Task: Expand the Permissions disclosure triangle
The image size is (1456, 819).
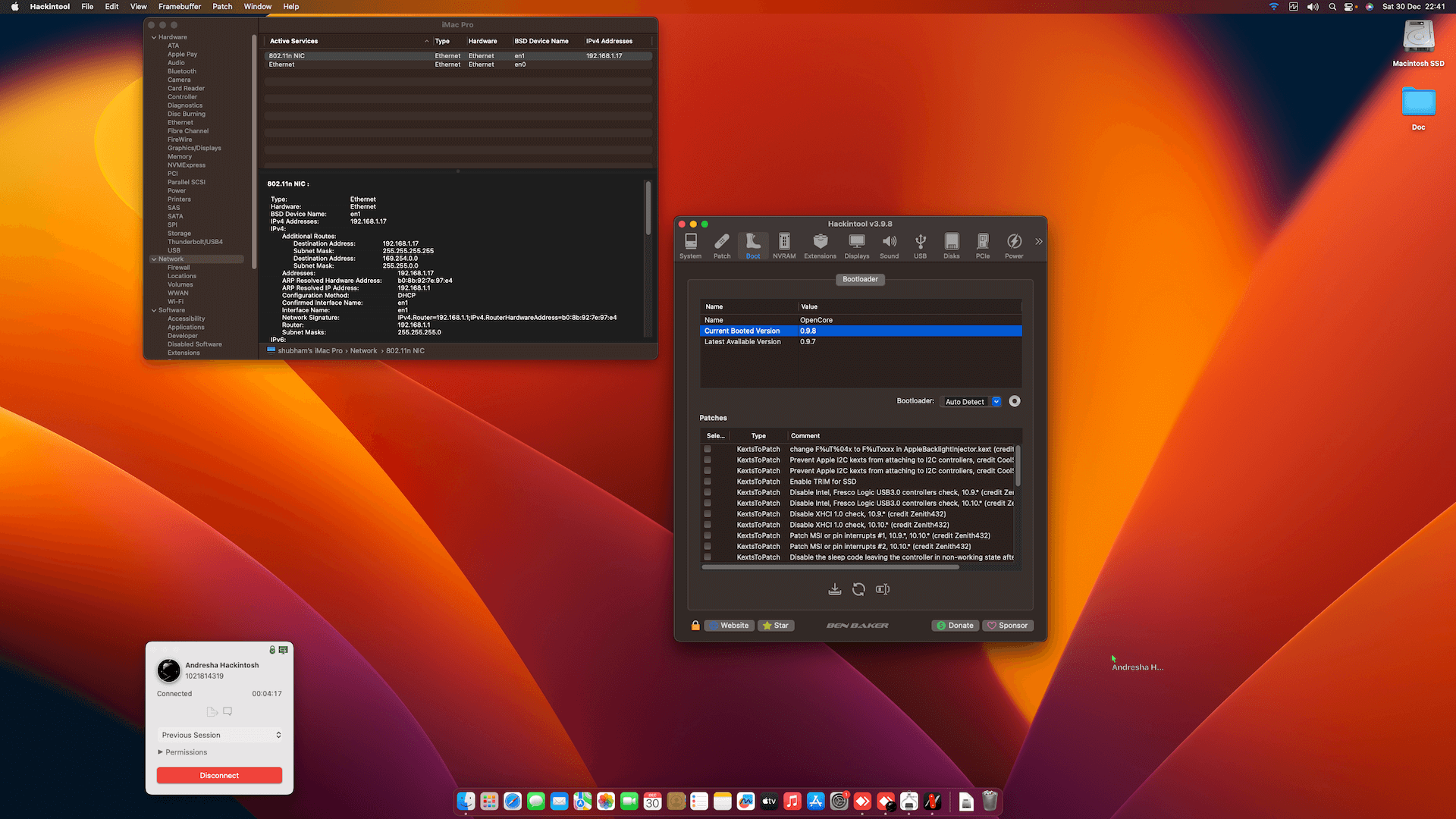Action: pyautogui.click(x=160, y=752)
